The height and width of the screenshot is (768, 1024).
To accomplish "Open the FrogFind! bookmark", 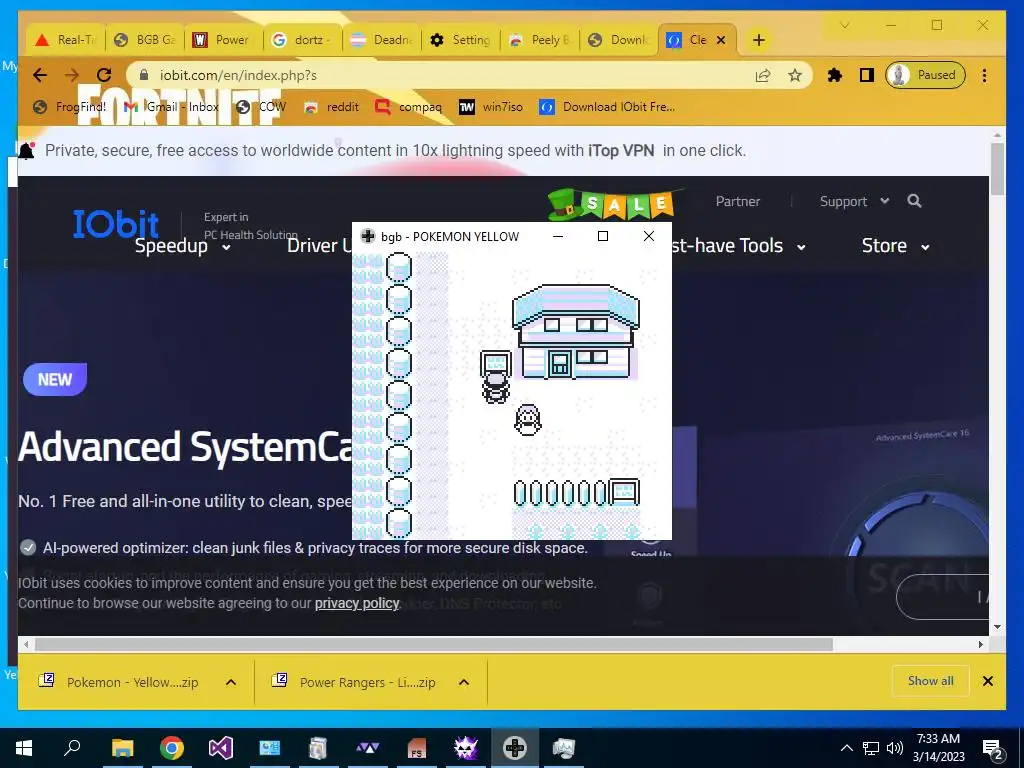I will pos(70,106).
